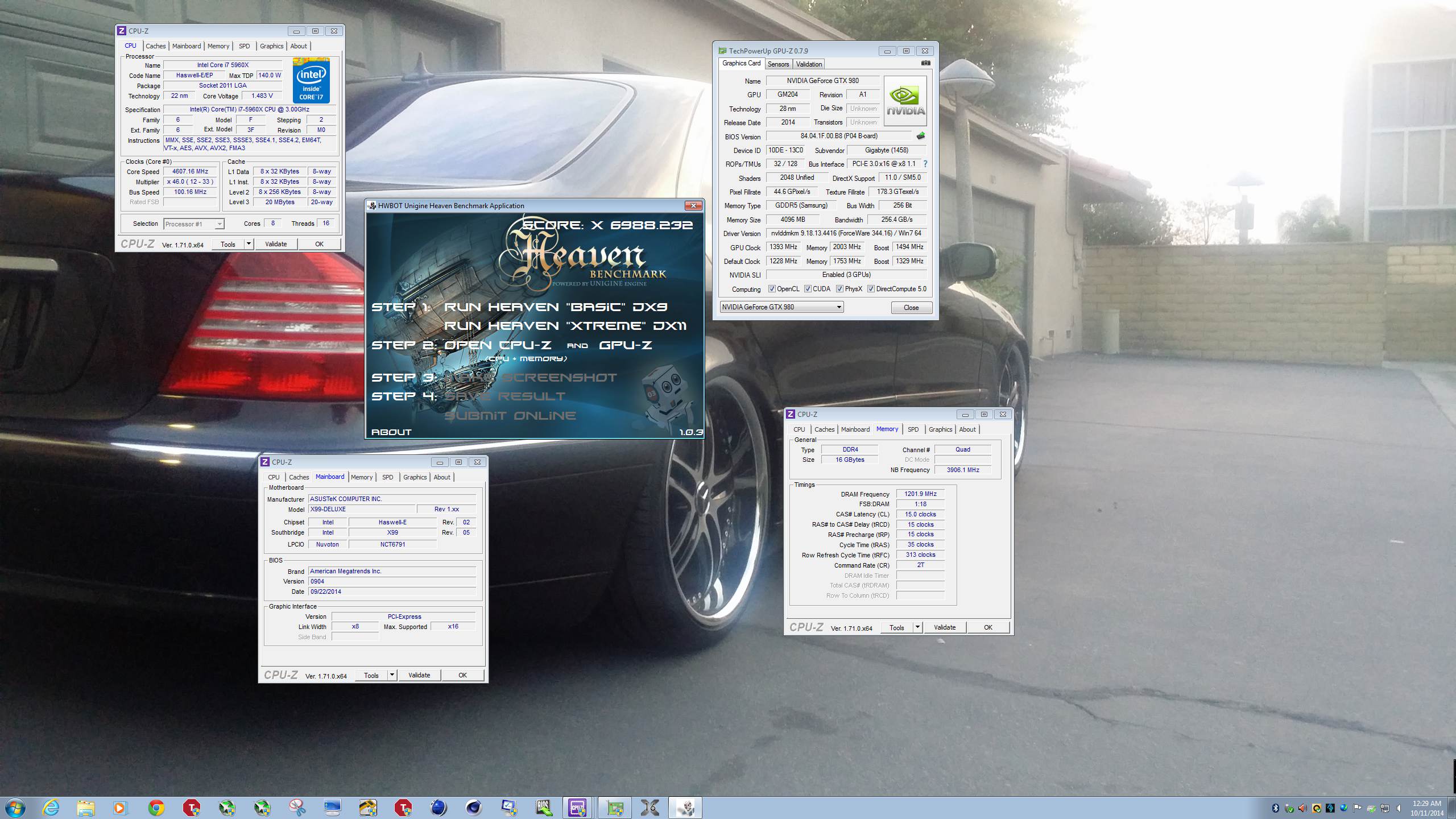Open Windows Media Player from taskbar
This screenshot has width=1456, height=819.
click(120, 808)
